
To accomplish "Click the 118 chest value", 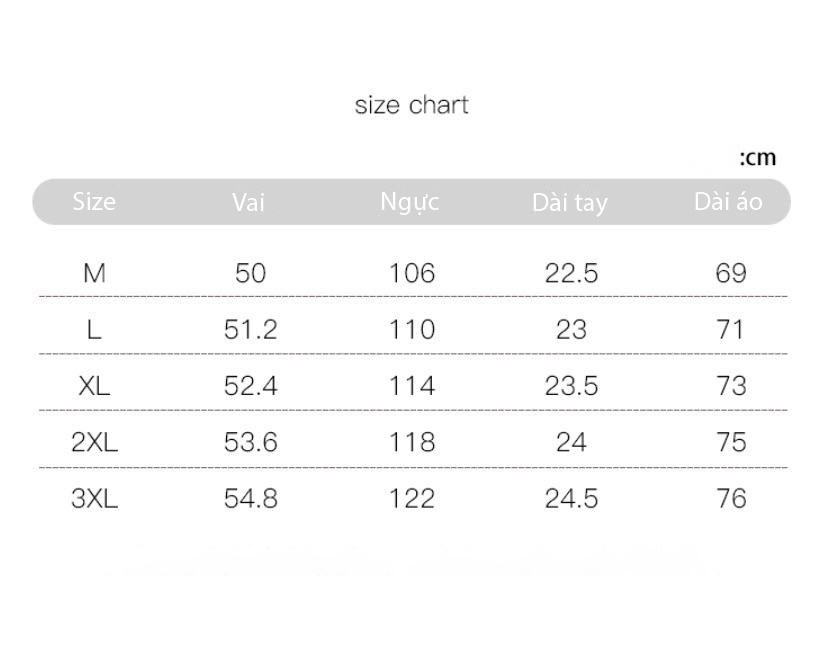I will pyautogui.click(x=412, y=442).
